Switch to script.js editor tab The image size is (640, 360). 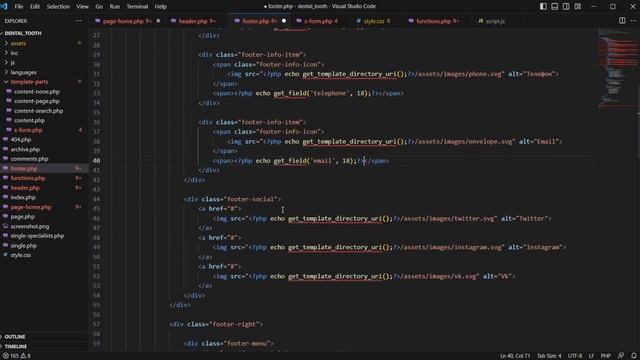(x=495, y=21)
